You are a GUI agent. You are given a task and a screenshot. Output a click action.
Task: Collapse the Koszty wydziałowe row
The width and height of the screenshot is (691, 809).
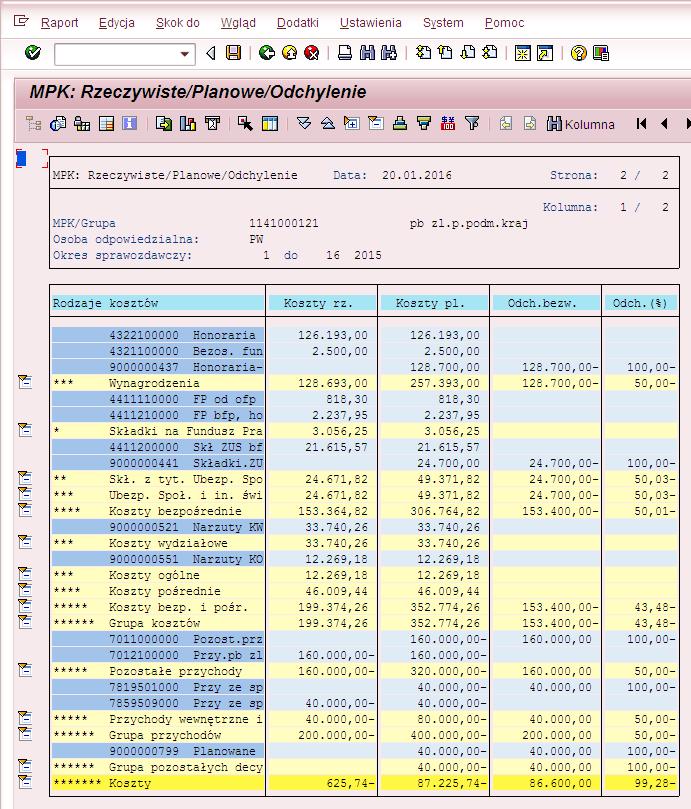point(25,542)
